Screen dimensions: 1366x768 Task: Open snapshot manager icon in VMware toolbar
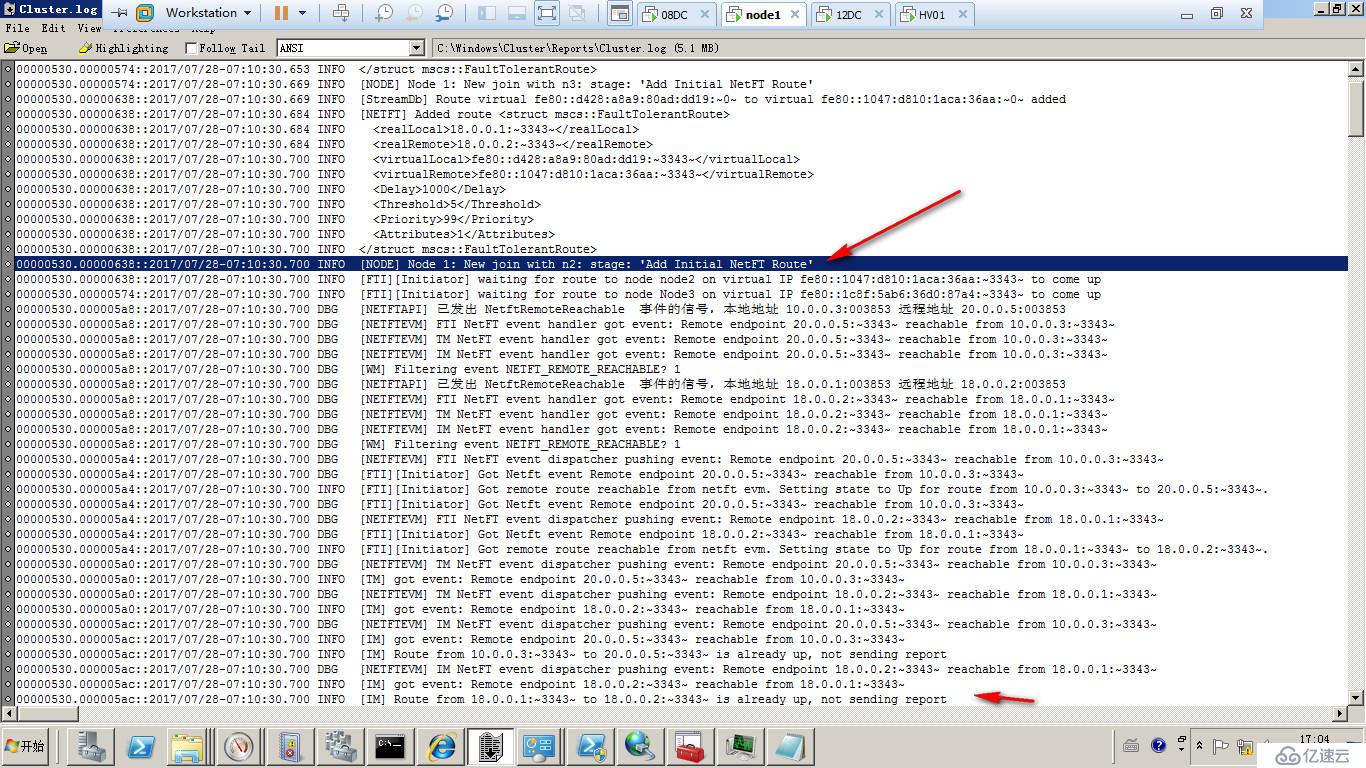coord(444,13)
